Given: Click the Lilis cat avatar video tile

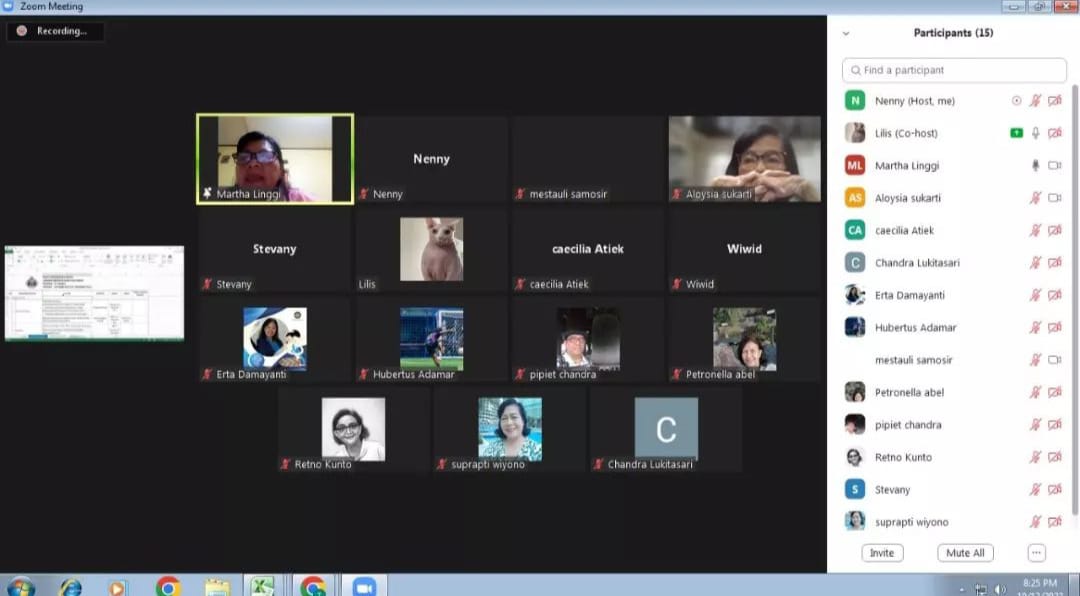Looking at the screenshot, I should [431, 250].
